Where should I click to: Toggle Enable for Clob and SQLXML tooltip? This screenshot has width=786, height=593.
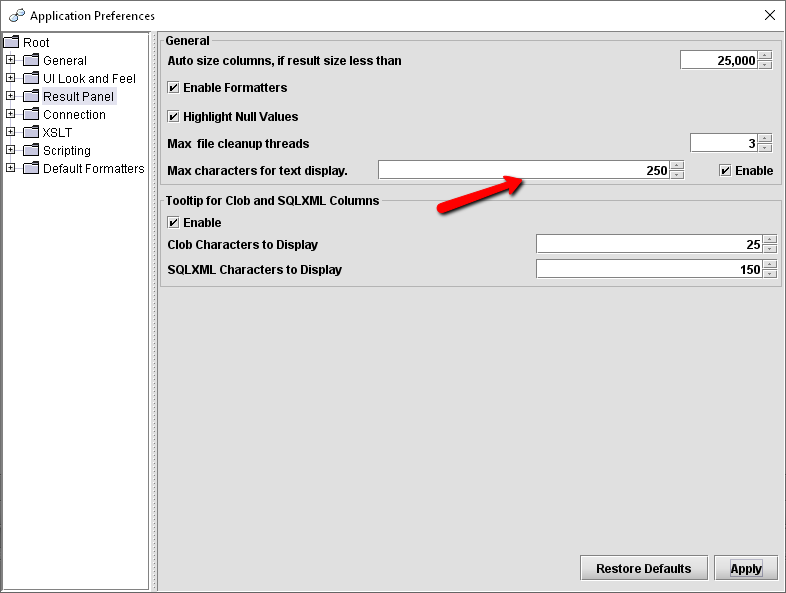(x=173, y=223)
